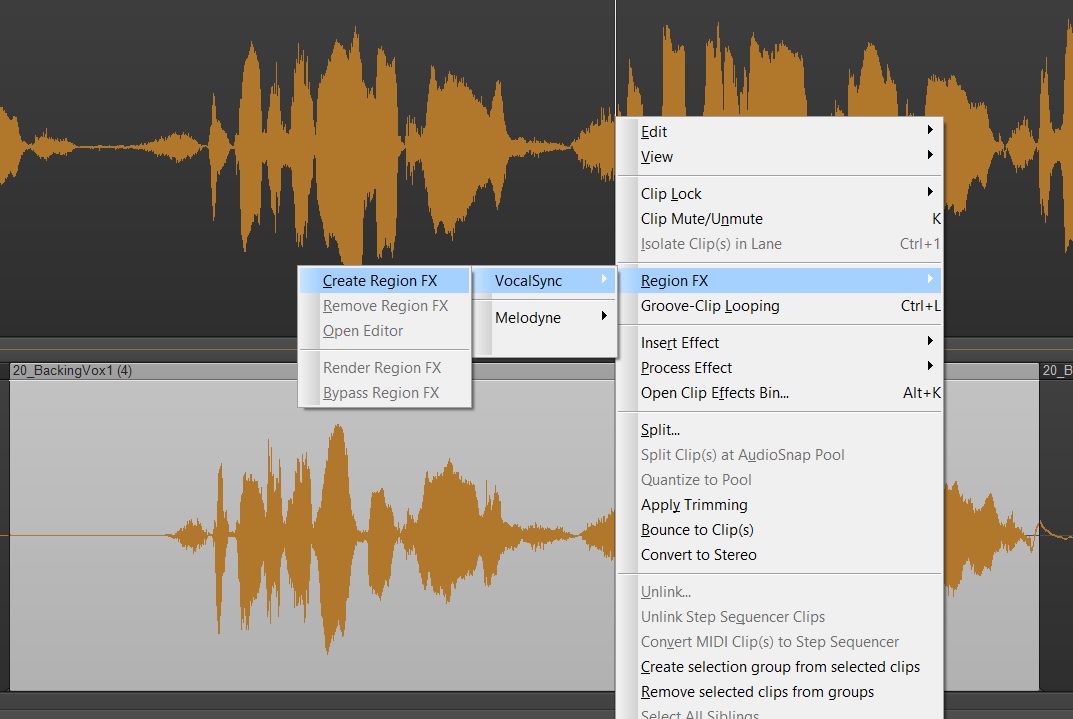Click the 20_BackingVox1 (4) clip name
1073x719 pixels.
point(73,371)
